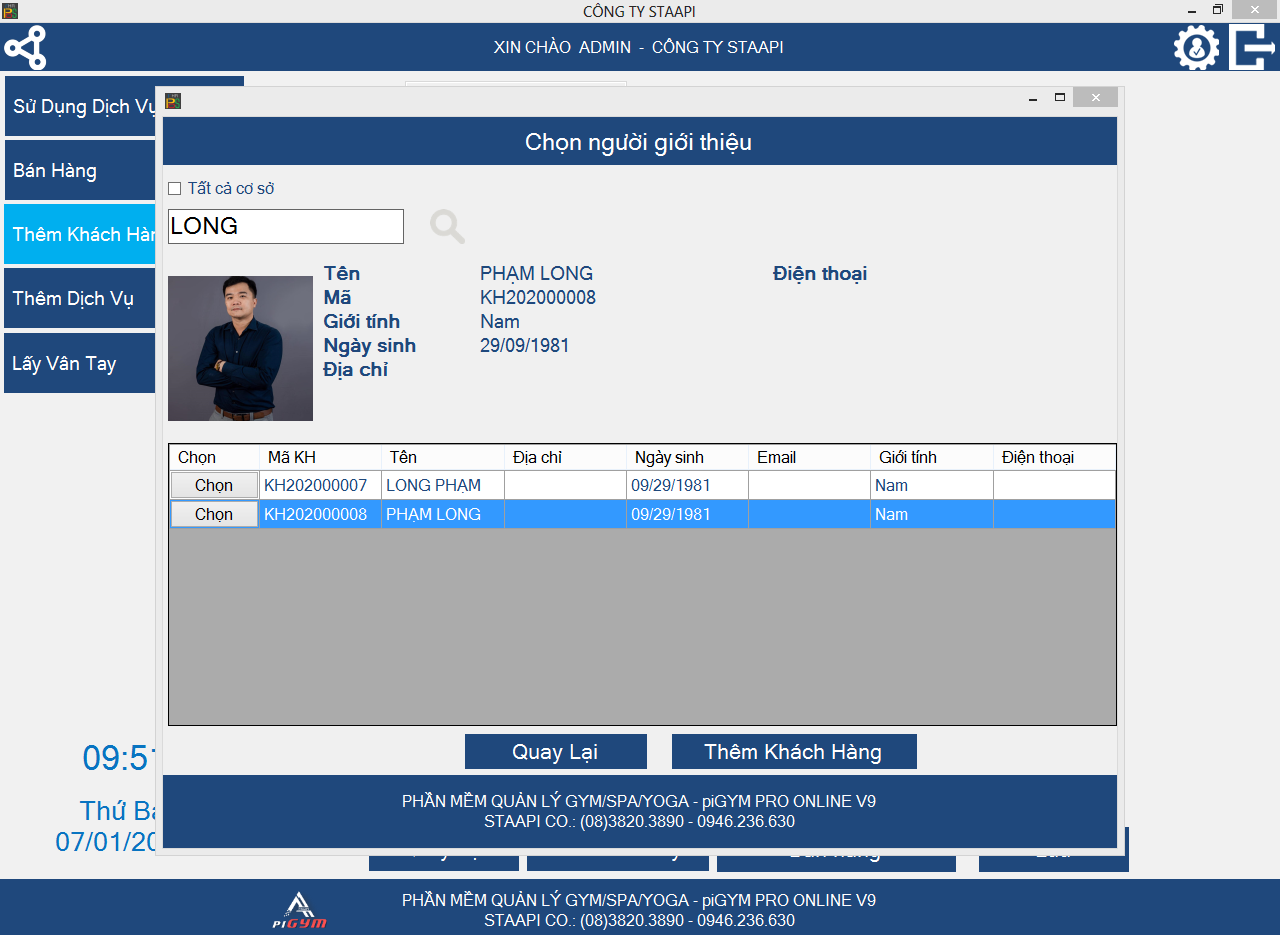This screenshot has width=1280, height=935.
Task: Select customer code cell KH202000007
Action: (x=316, y=486)
